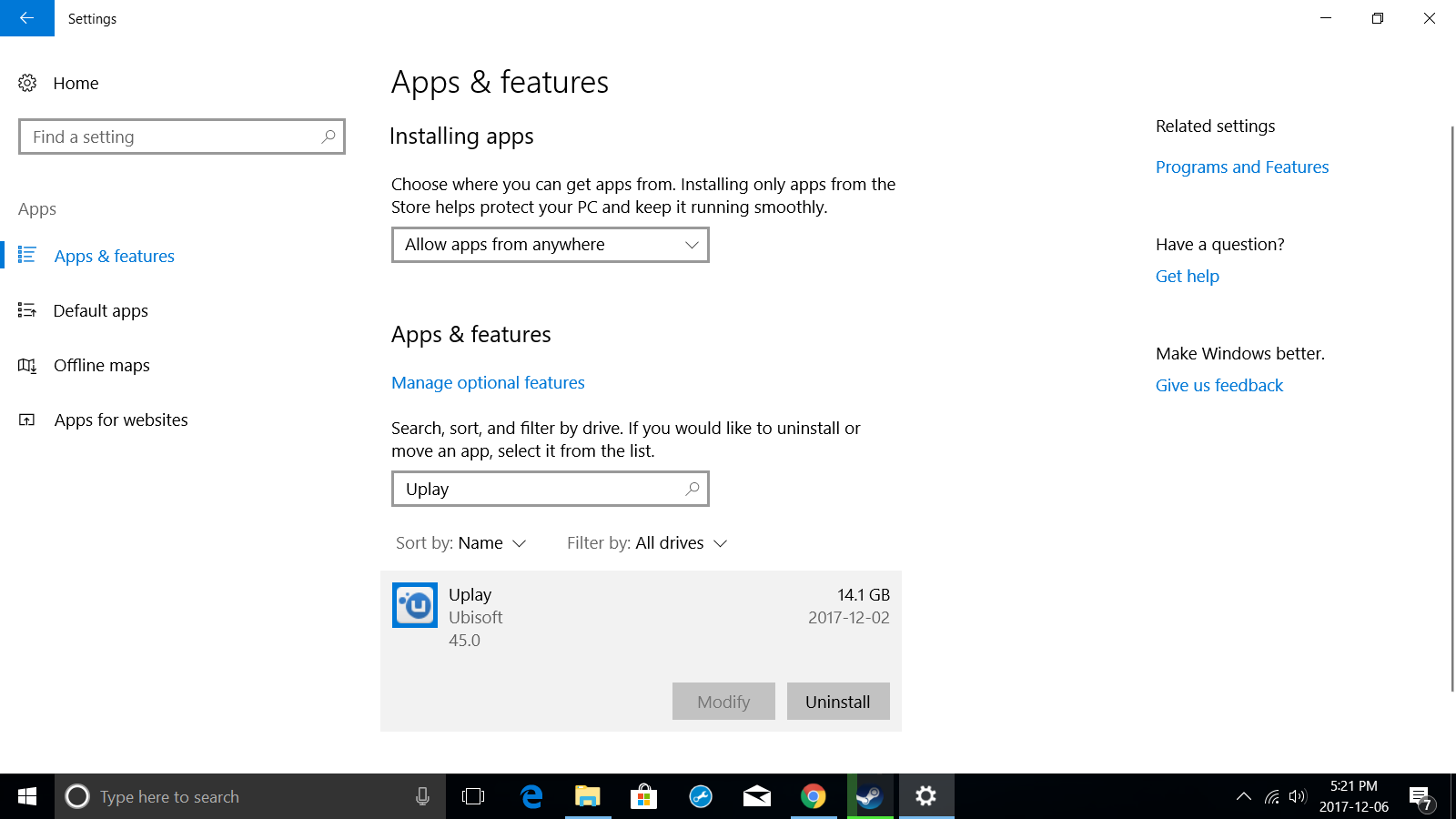Click the Uninstall button for Uplay

(838, 702)
